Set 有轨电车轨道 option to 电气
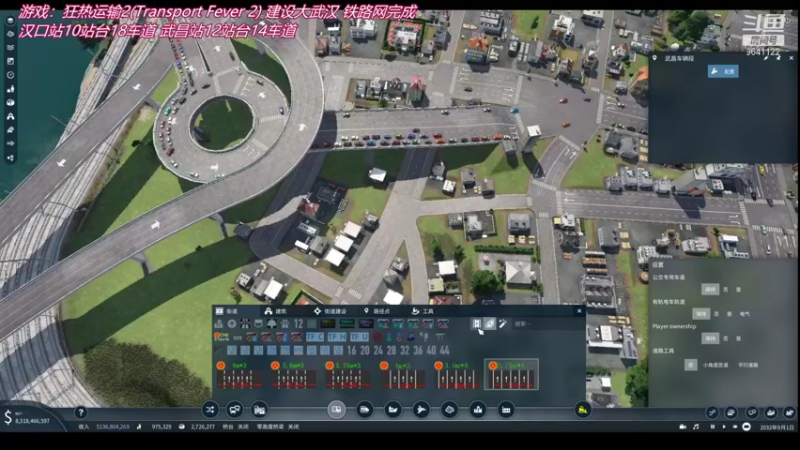 click(745, 314)
